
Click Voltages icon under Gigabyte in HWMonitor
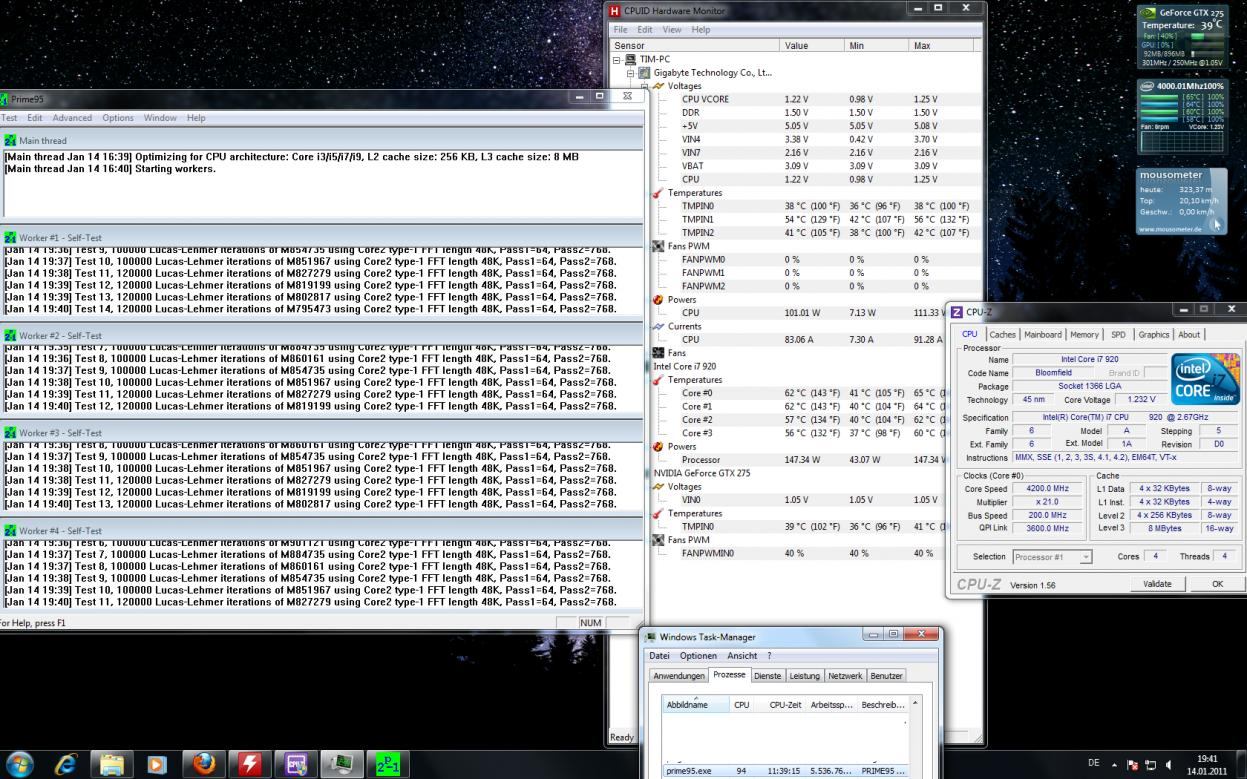click(x=657, y=86)
